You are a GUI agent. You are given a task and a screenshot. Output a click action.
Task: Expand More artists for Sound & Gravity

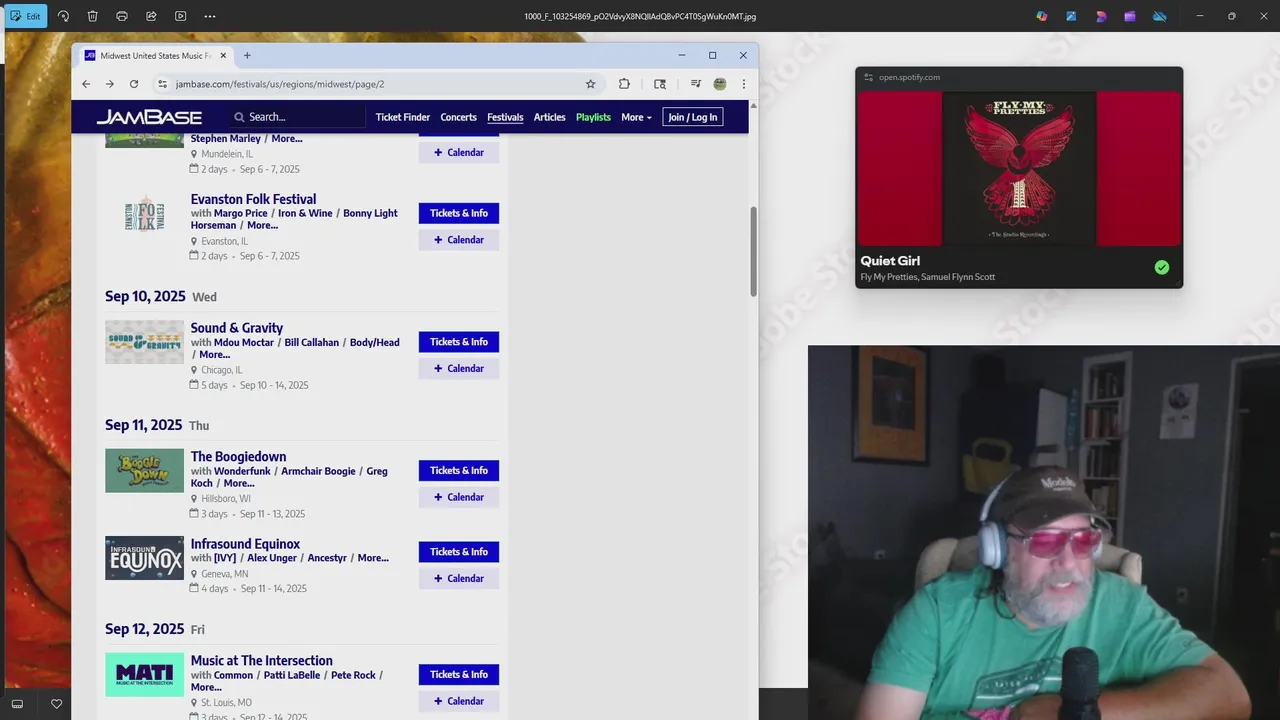(214, 354)
